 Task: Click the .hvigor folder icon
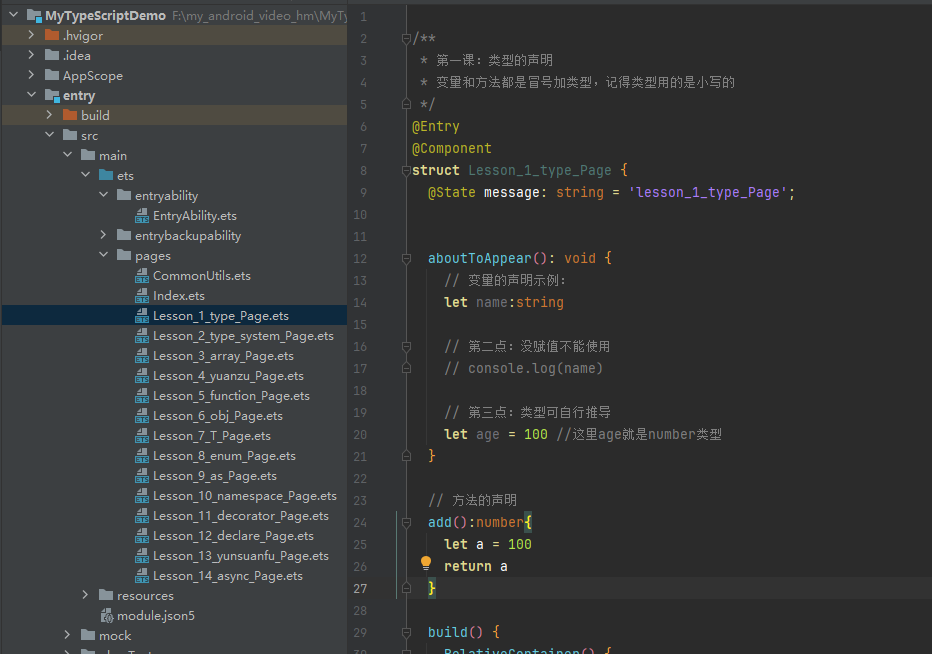tap(52, 36)
